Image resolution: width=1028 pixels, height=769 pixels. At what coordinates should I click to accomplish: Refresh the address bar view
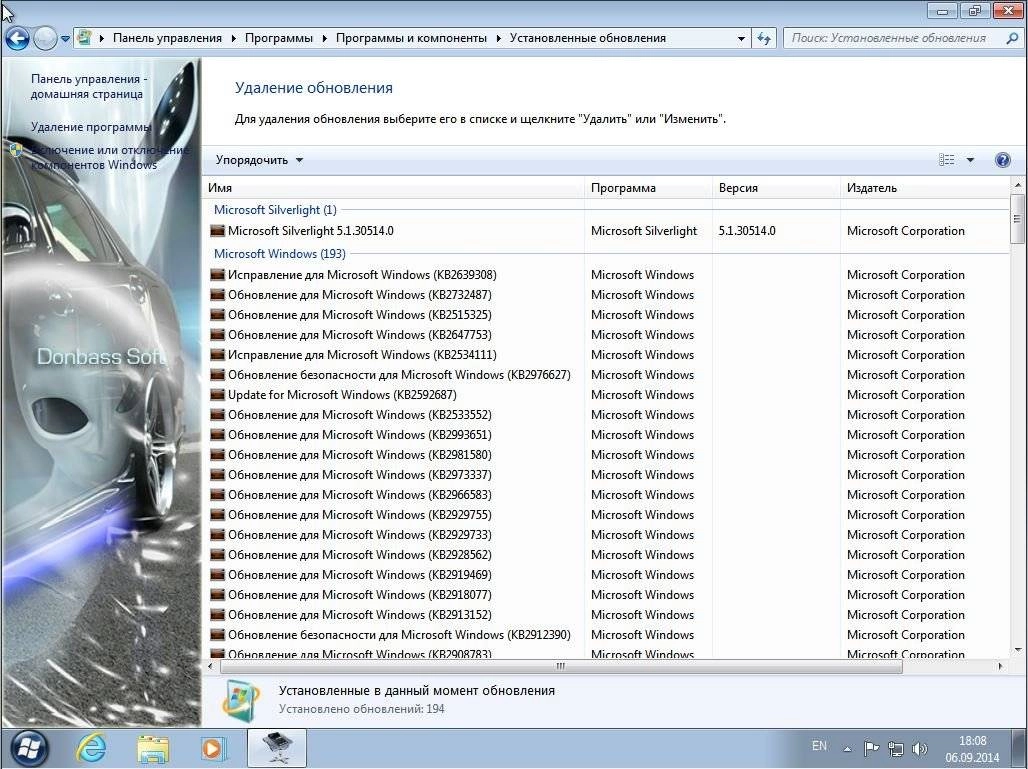click(x=764, y=39)
